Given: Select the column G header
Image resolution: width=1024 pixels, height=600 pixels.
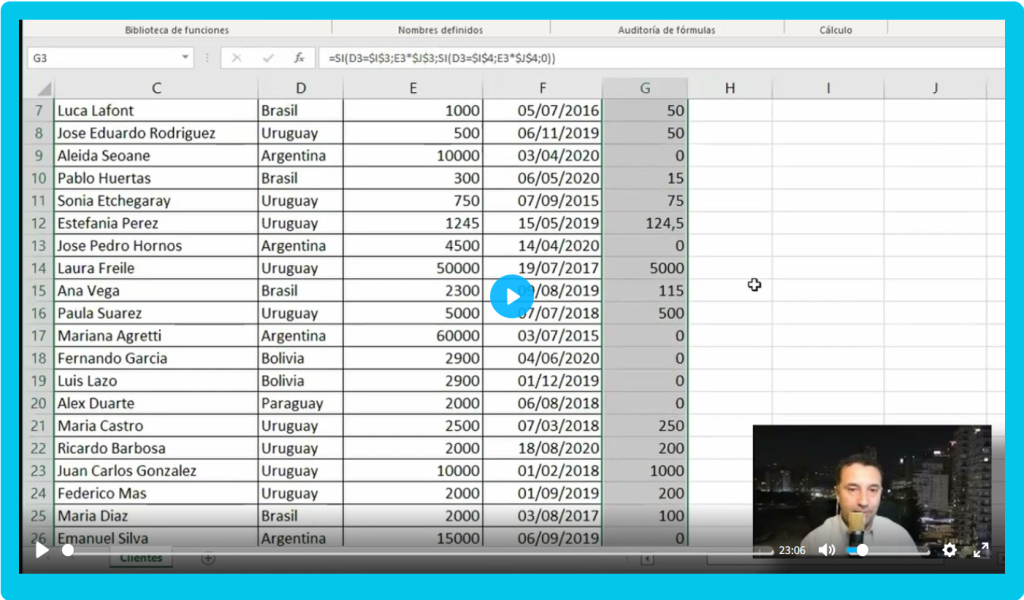Looking at the screenshot, I should 644,88.
